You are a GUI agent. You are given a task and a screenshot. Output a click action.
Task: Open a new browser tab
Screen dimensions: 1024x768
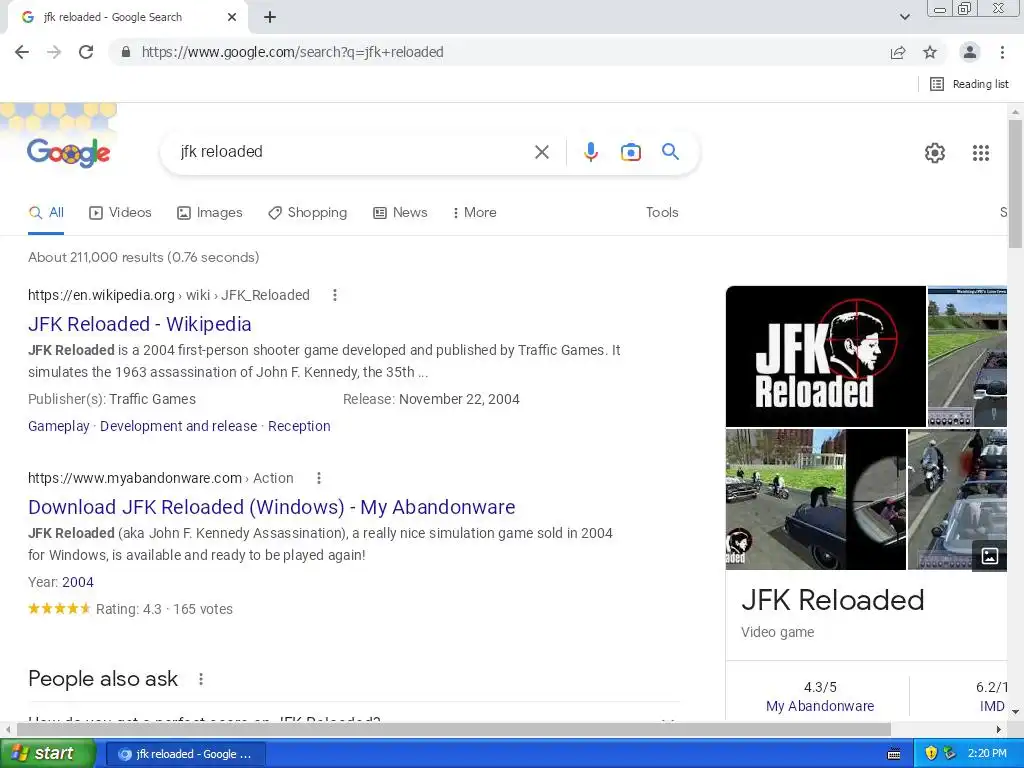[x=270, y=17]
